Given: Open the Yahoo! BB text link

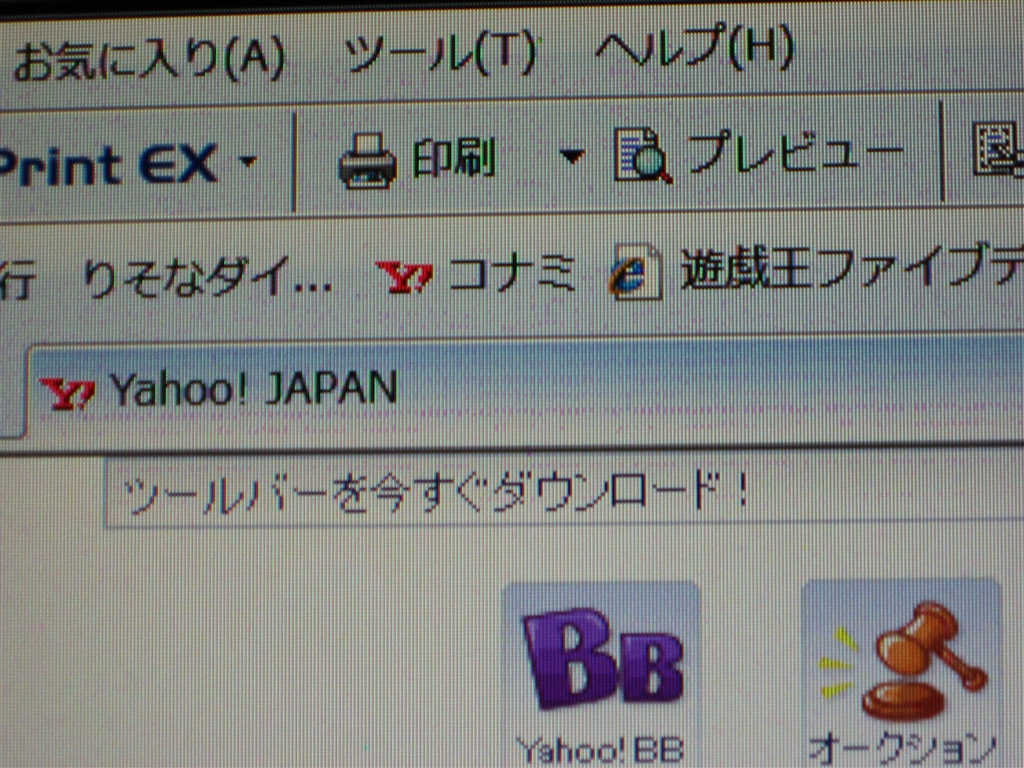Looking at the screenshot, I should [x=600, y=750].
